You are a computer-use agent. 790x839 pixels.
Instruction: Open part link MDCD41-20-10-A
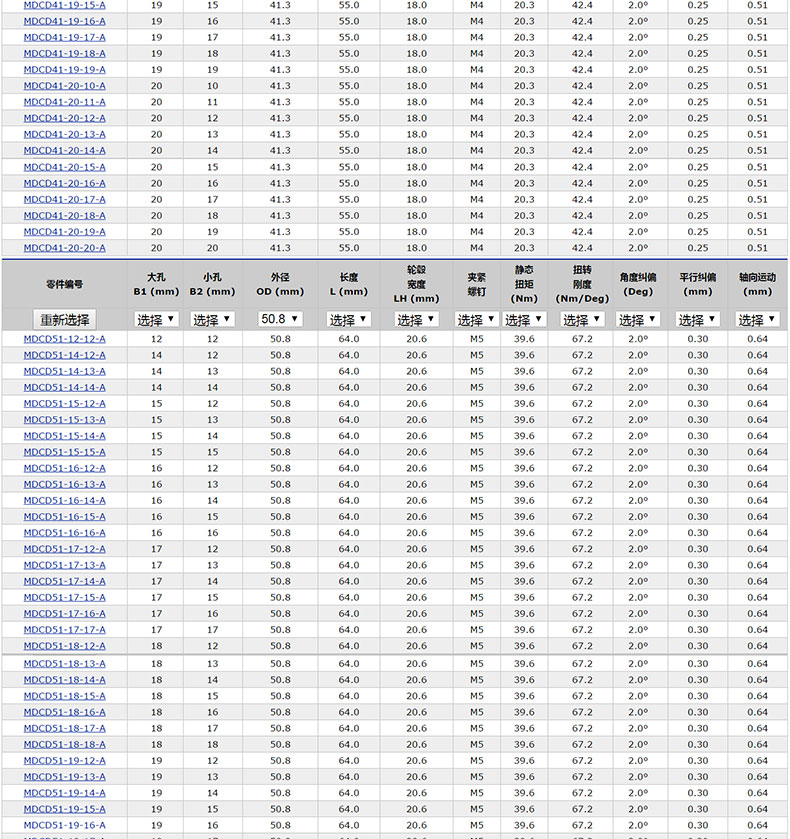(x=64, y=86)
